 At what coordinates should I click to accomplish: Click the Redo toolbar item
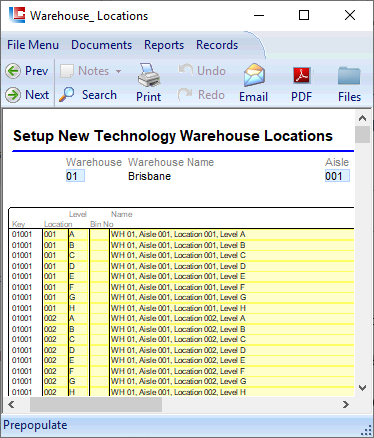coord(201,95)
